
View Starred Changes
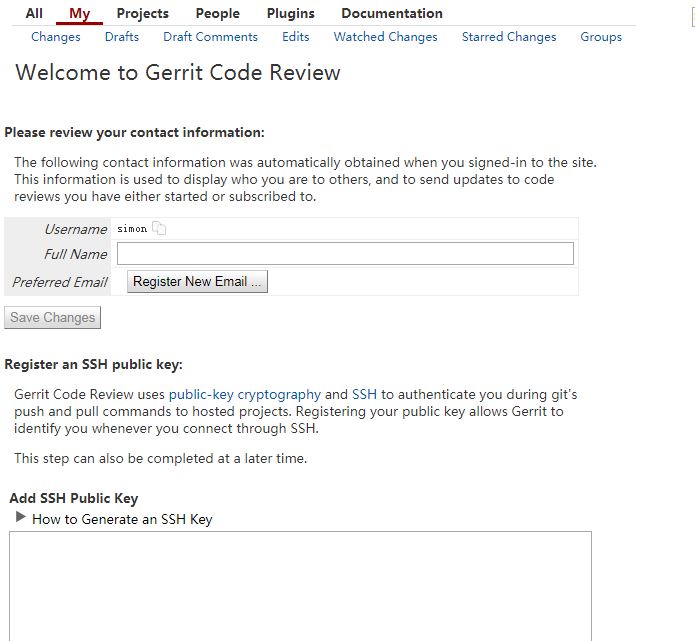point(509,37)
